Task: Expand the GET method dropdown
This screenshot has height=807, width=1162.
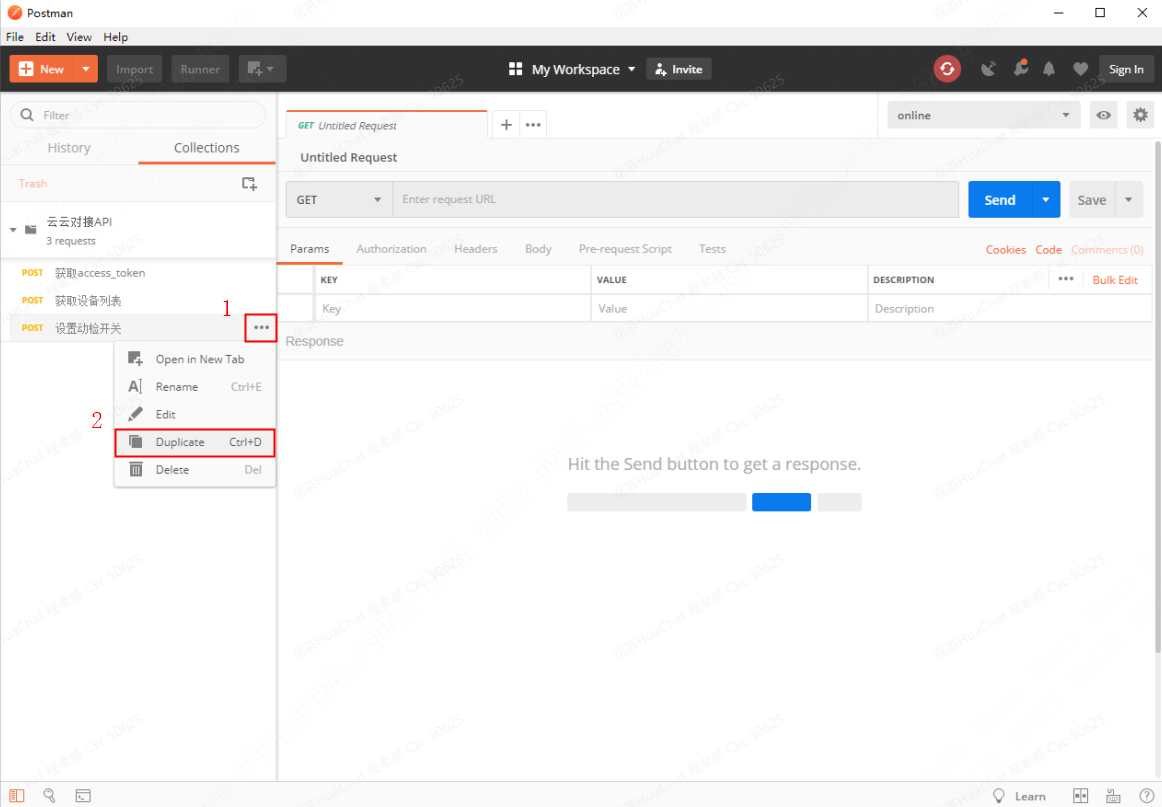Action: (x=339, y=200)
